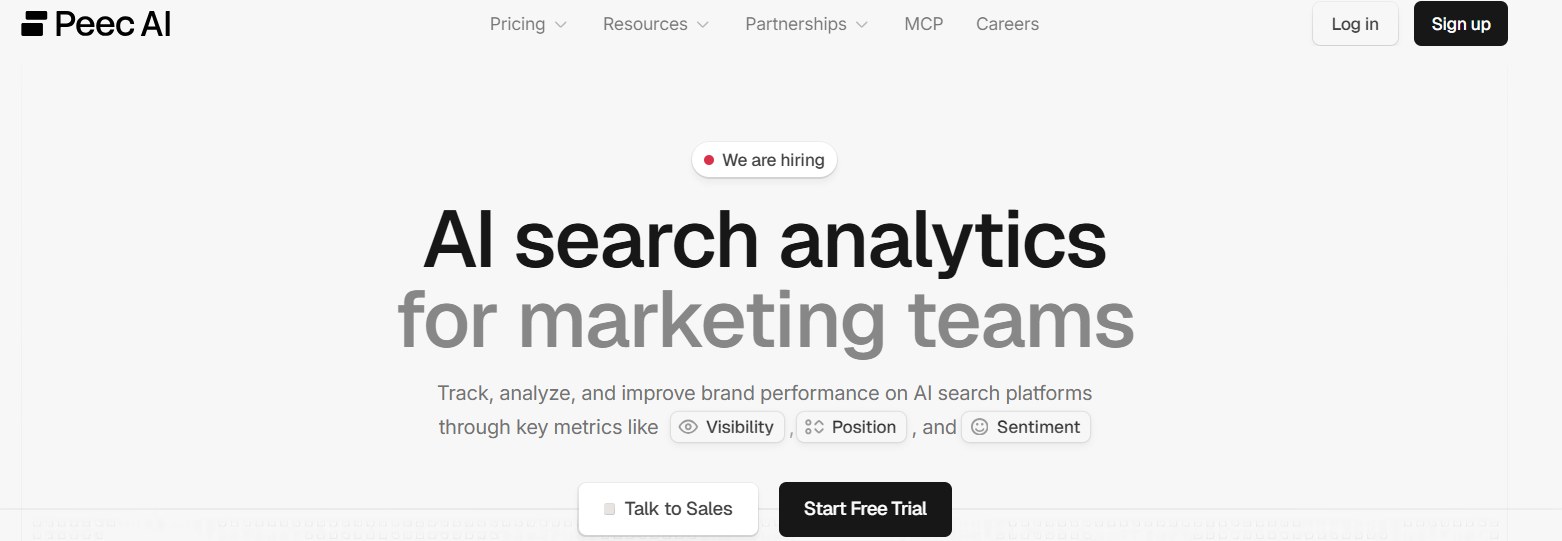1562x541 pixels.
Task: Click the red dot in hiring badge
Action: click(x=709, y=160)
